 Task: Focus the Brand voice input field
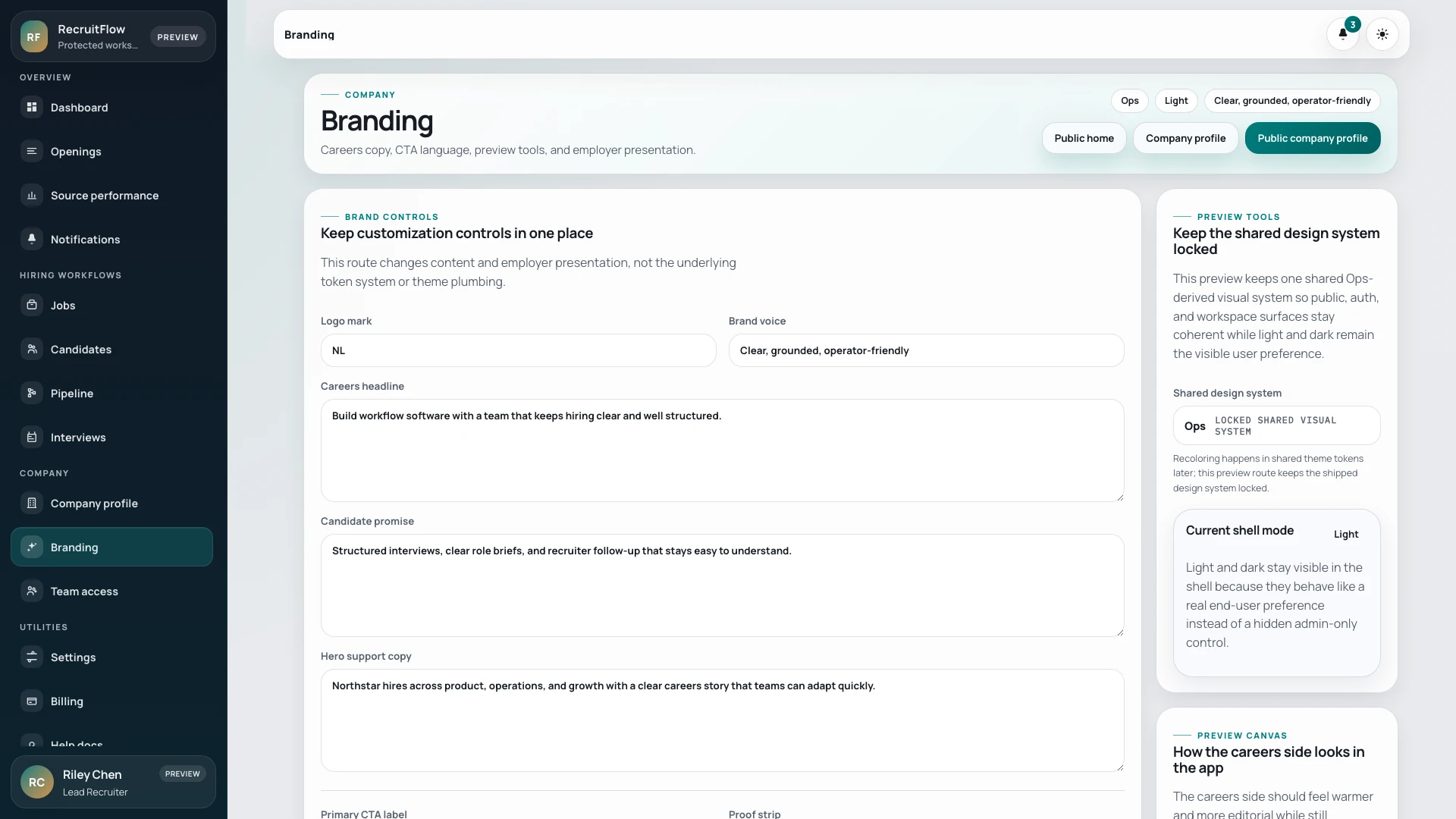click(926, 350)
